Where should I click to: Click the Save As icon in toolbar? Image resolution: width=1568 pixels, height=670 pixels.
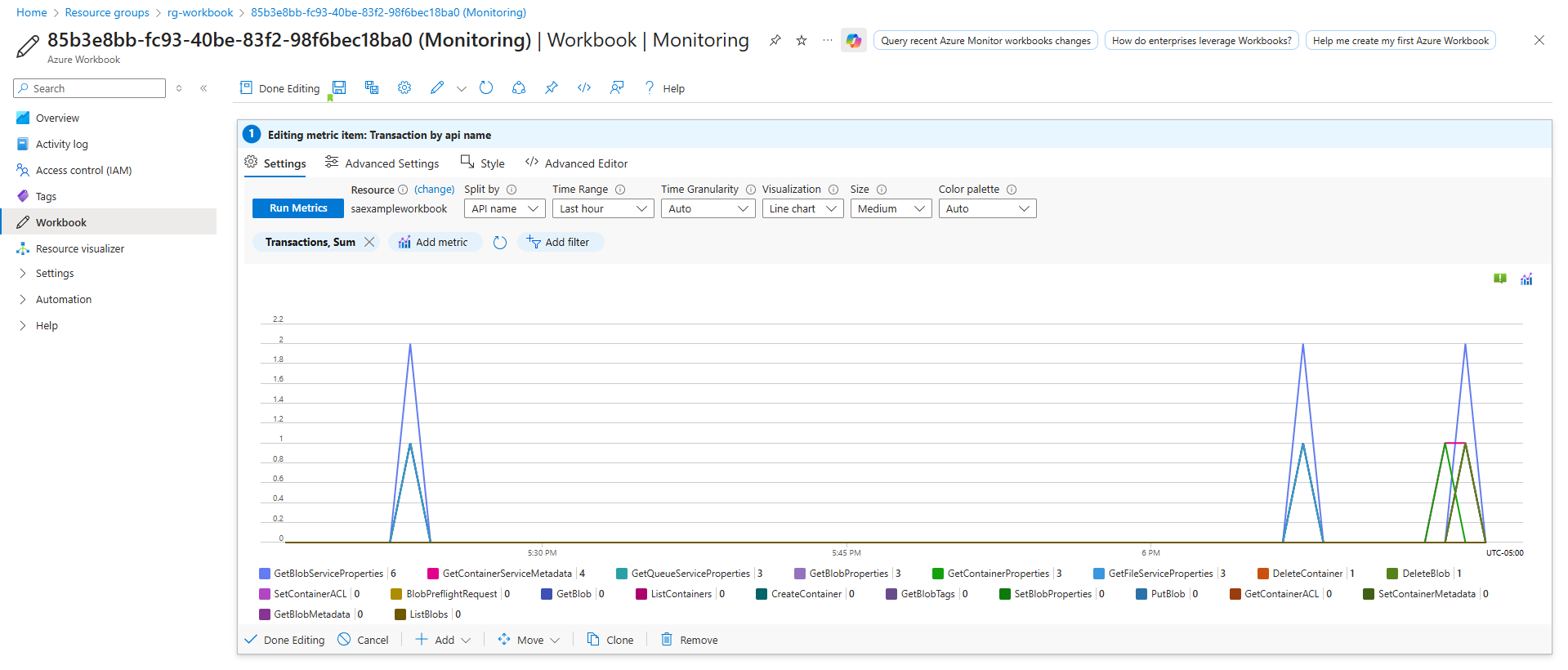[x=372, y=88]
